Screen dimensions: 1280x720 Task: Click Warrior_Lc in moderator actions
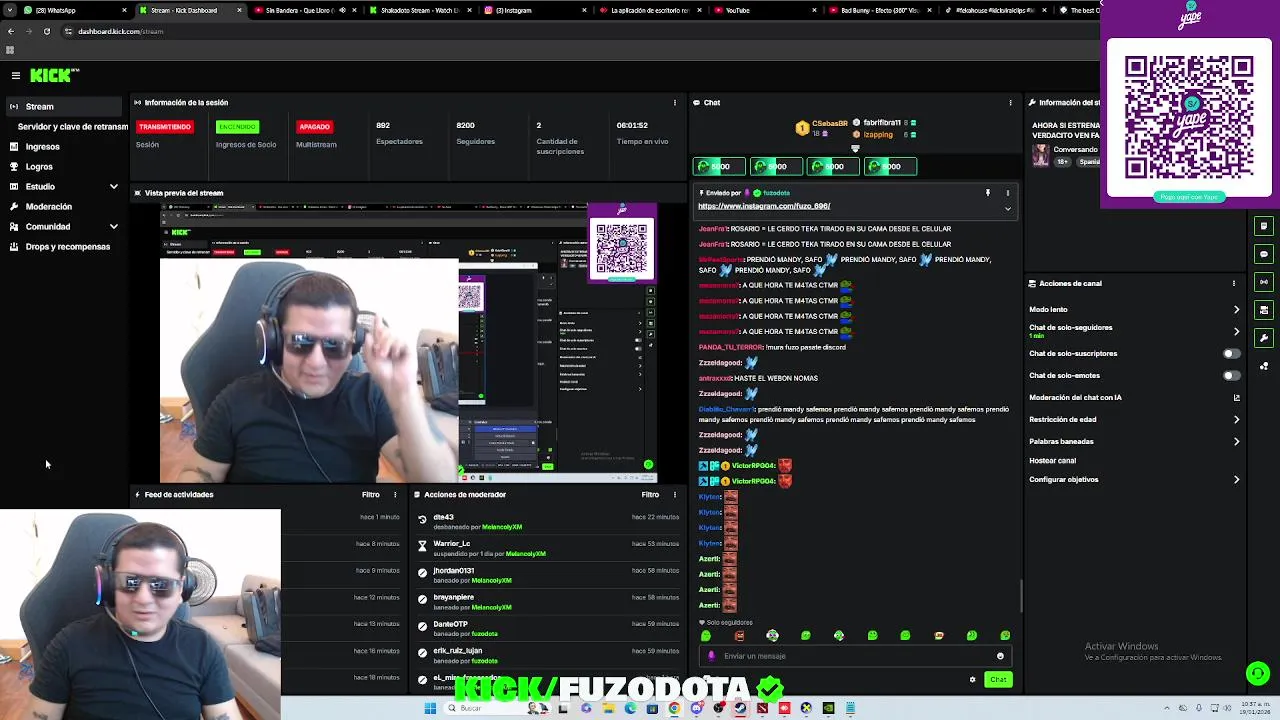451,544
